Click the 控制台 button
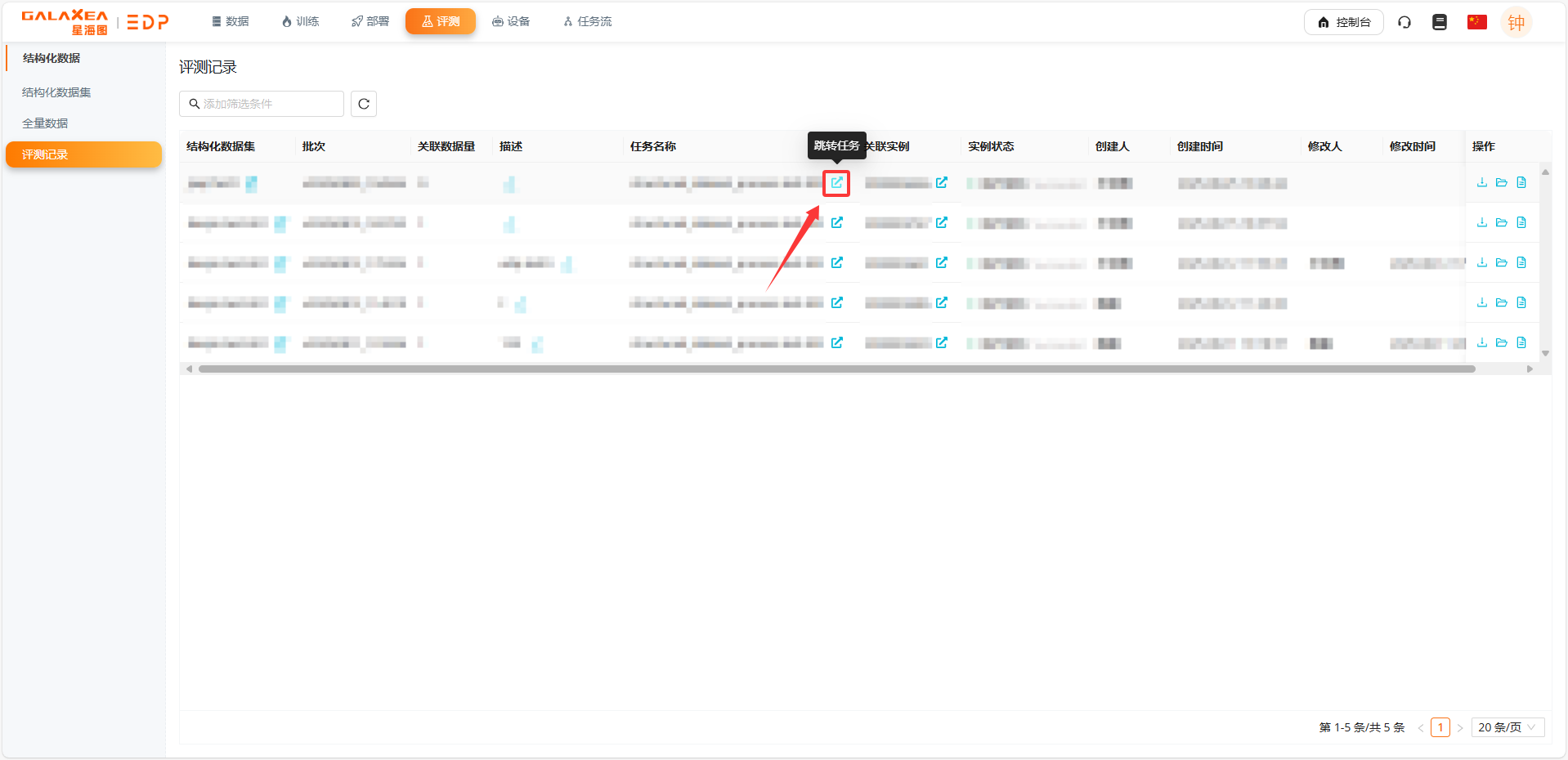The image size is (1568, 760). pyautogui.click(x=1343, y=22)
